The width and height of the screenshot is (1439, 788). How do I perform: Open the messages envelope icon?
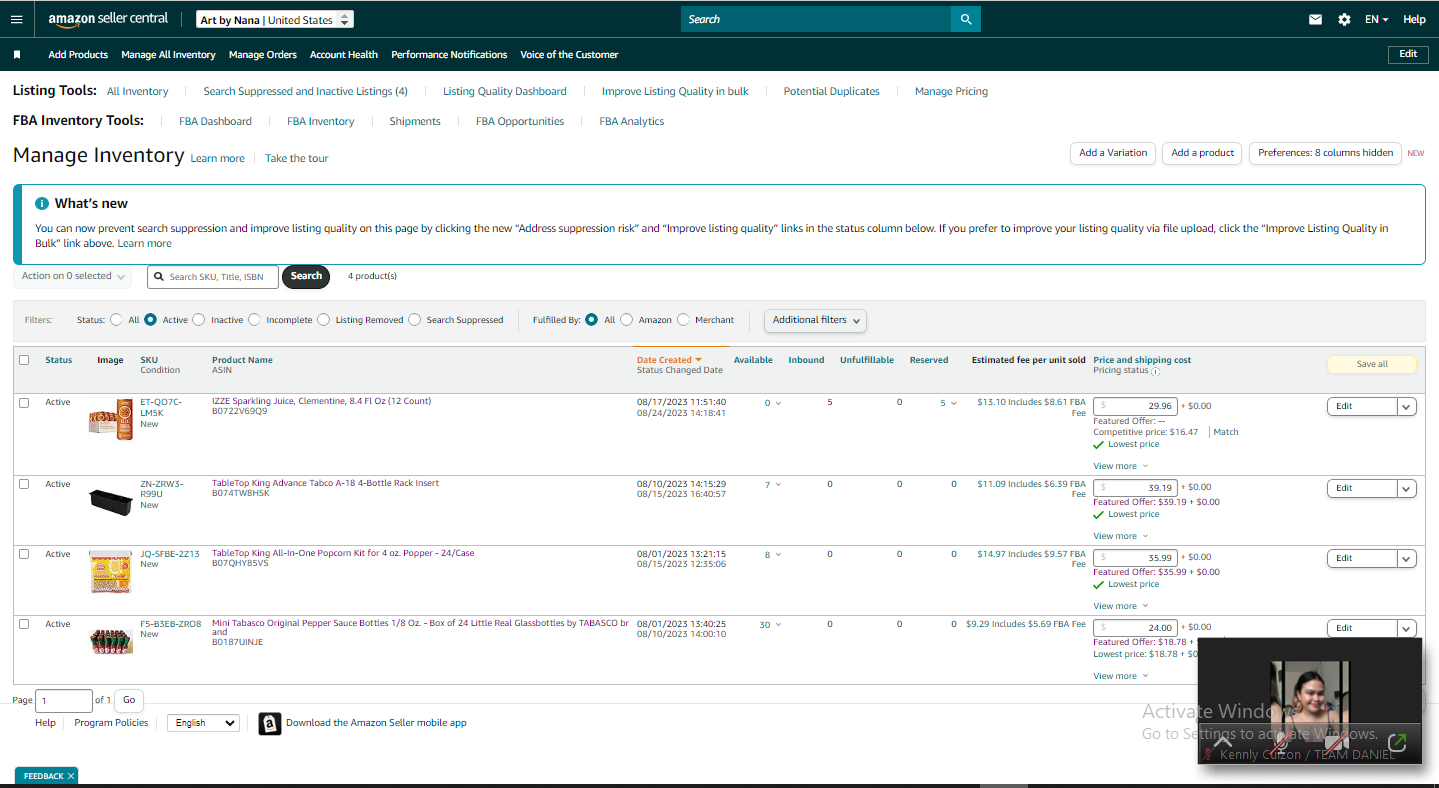(1316, 19)
